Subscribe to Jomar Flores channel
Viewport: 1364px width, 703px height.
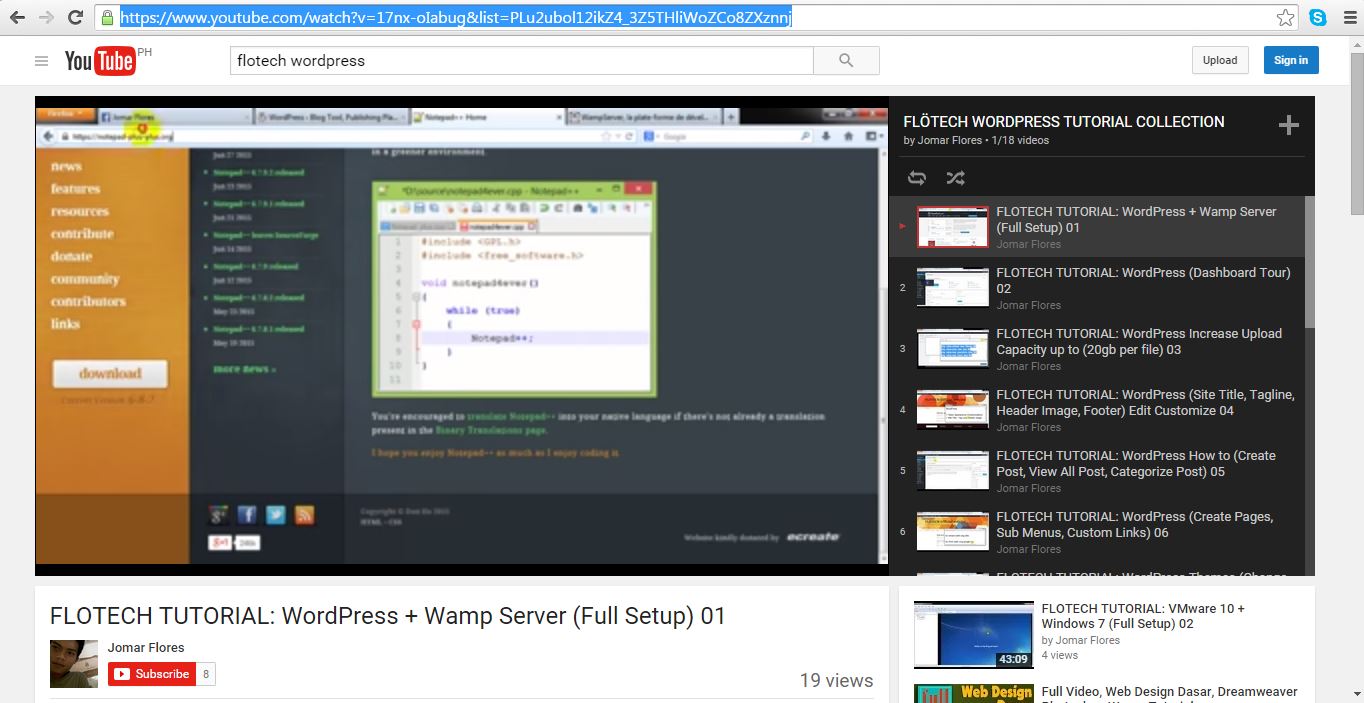click(152, 674)
